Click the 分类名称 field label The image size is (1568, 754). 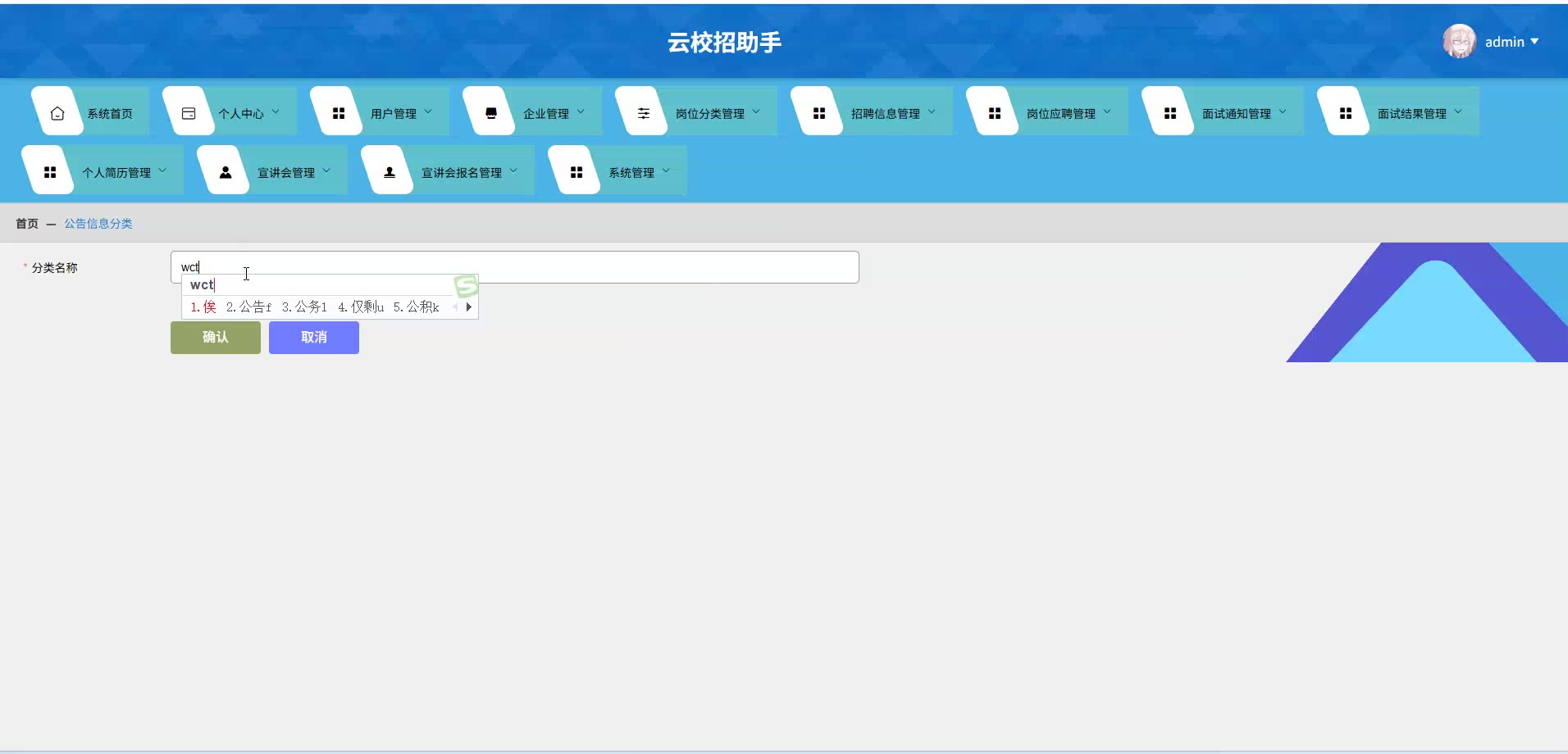(55, 268)
